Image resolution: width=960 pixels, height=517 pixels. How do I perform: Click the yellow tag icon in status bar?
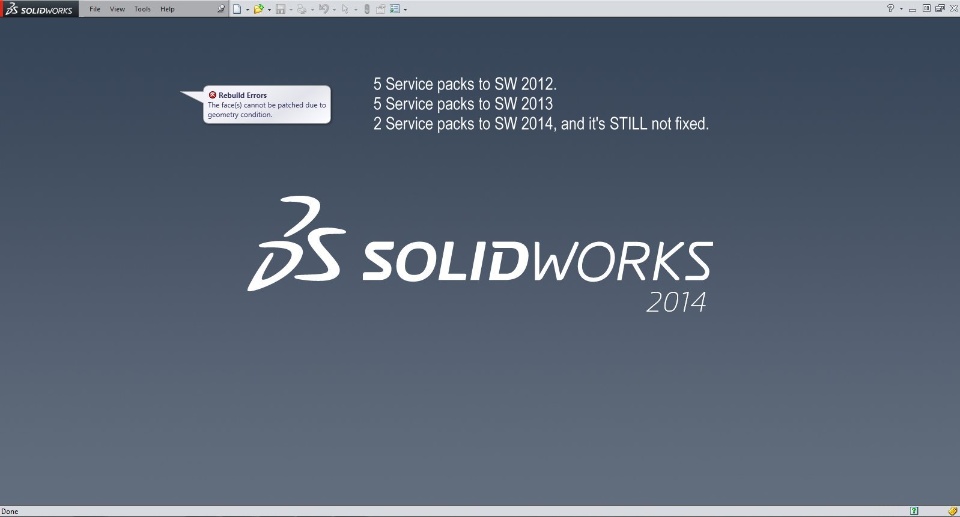tap(953, 511)
